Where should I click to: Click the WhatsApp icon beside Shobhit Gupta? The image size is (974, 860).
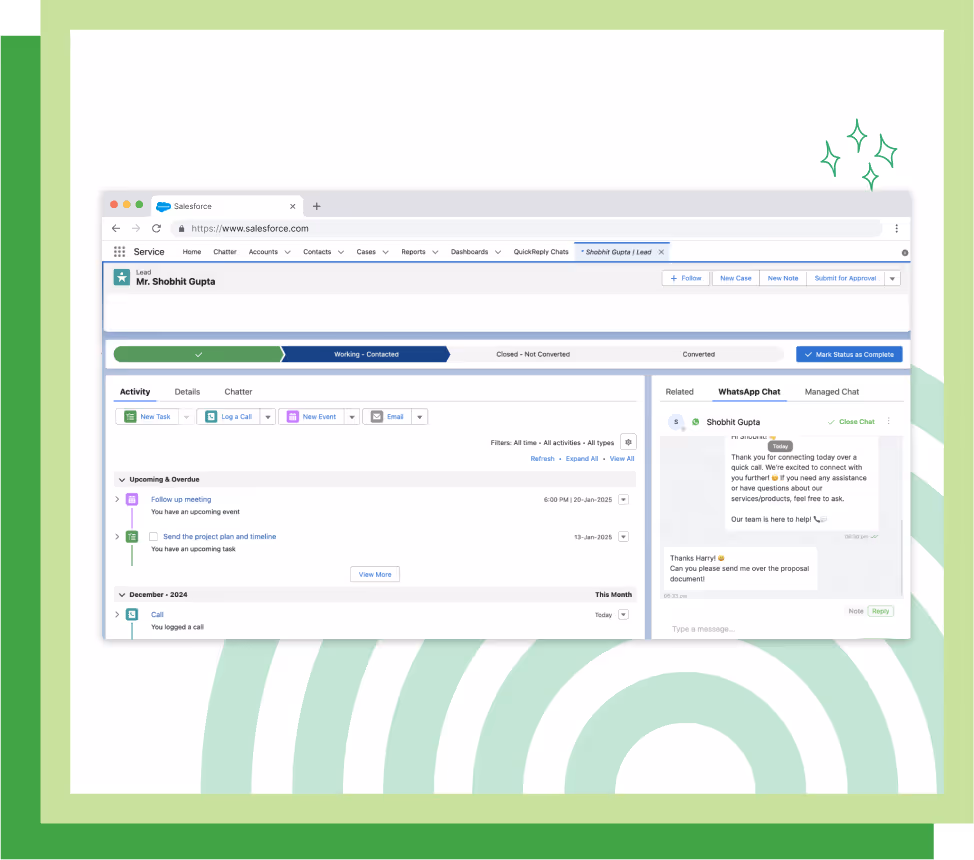(696, 422)
